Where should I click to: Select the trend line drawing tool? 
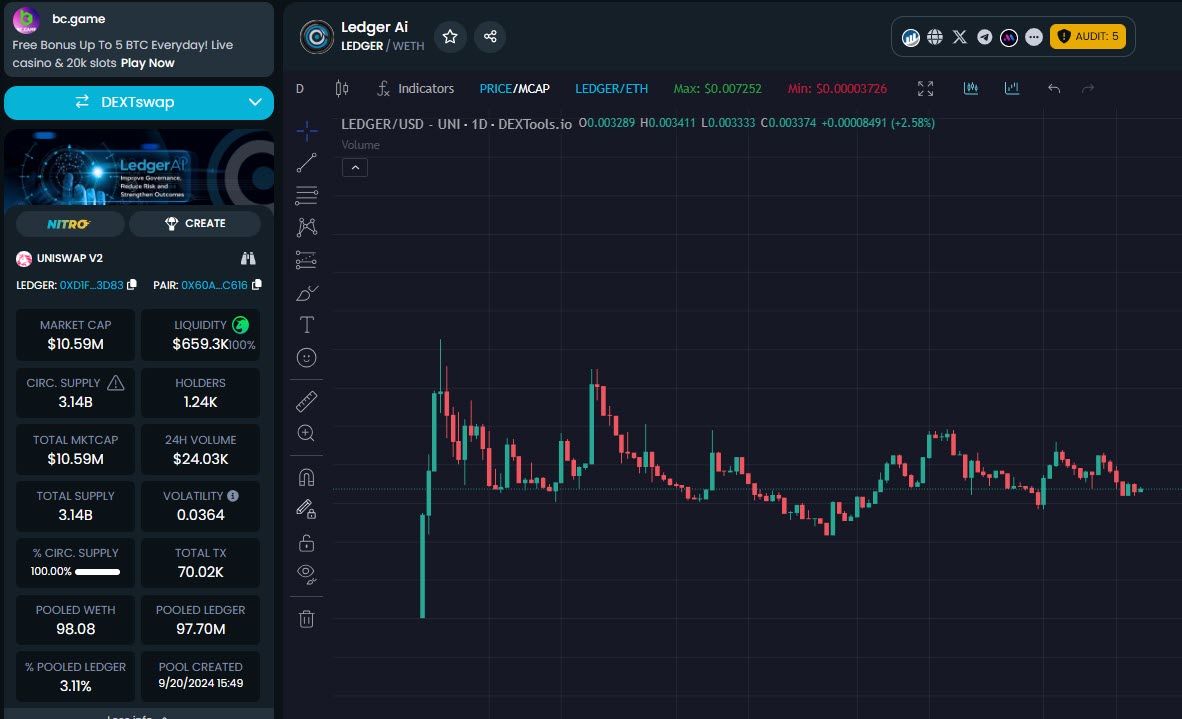tap(305, 162)
